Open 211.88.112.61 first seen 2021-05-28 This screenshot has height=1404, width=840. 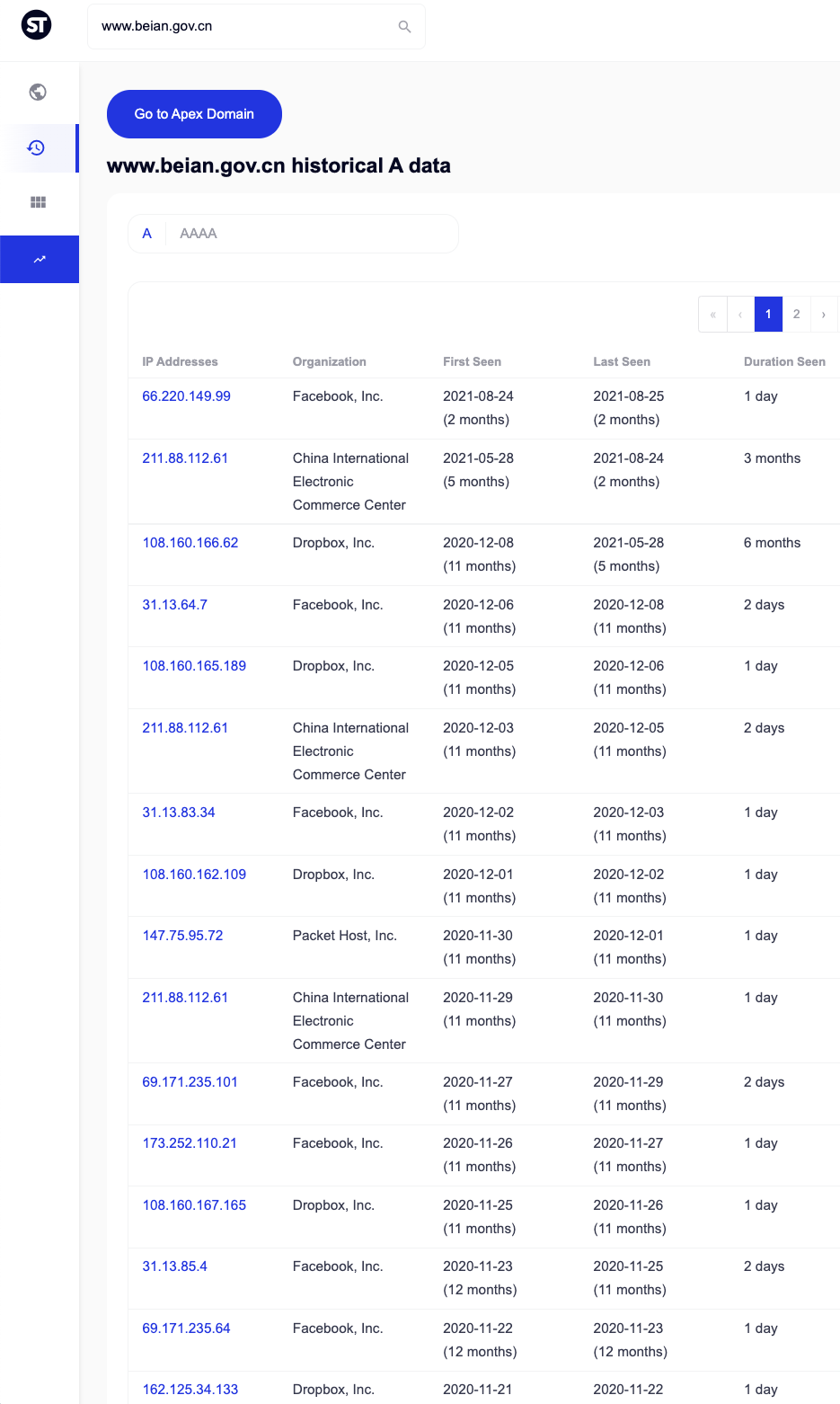pos(185,458)
